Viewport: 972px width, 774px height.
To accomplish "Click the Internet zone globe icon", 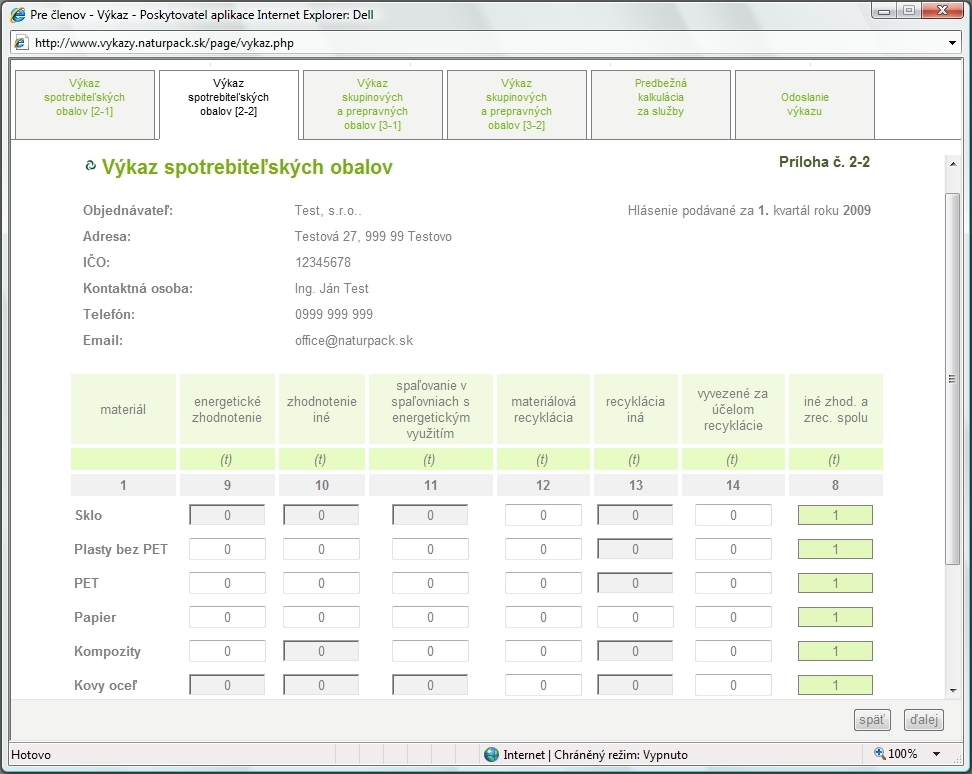I will (491, 754).
